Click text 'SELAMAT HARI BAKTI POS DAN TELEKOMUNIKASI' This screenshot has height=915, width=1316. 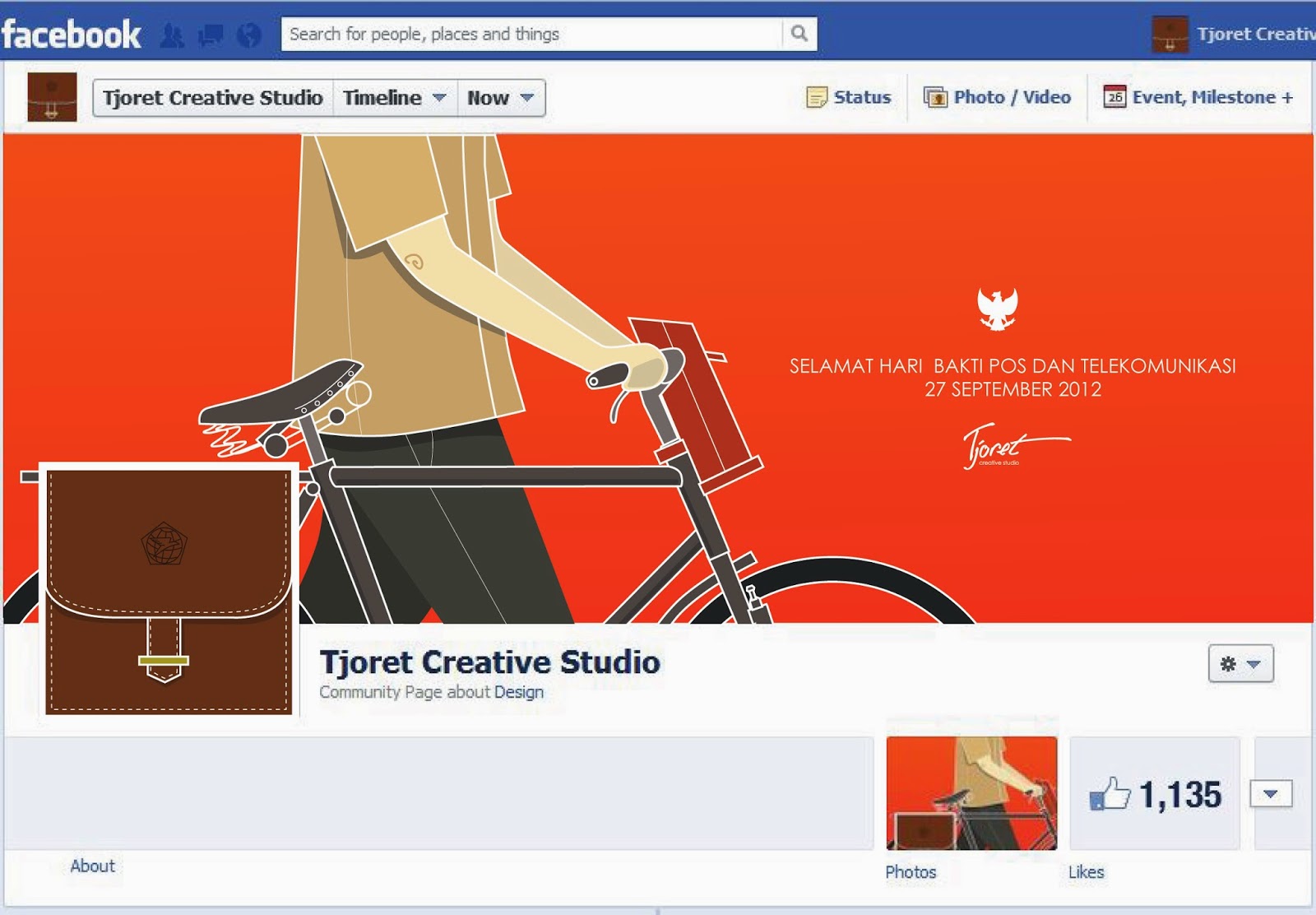coord(1012,366)
